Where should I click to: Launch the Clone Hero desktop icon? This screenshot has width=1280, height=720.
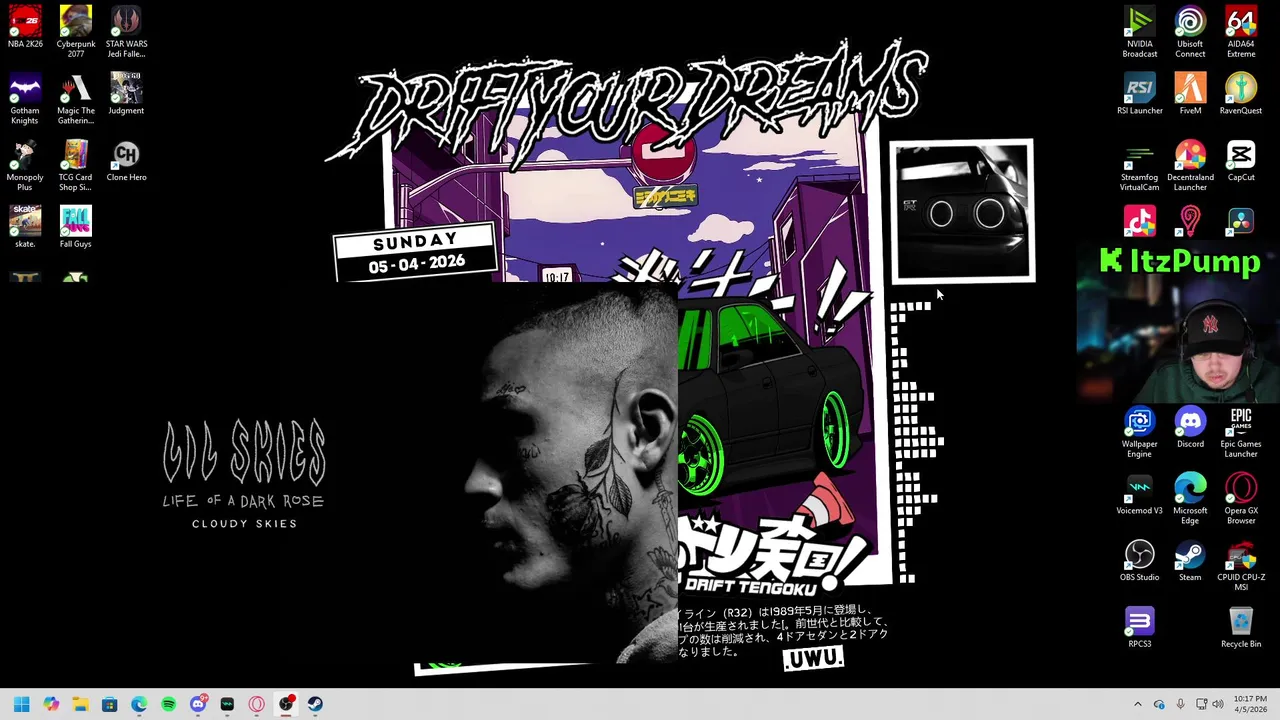(126, 160)
